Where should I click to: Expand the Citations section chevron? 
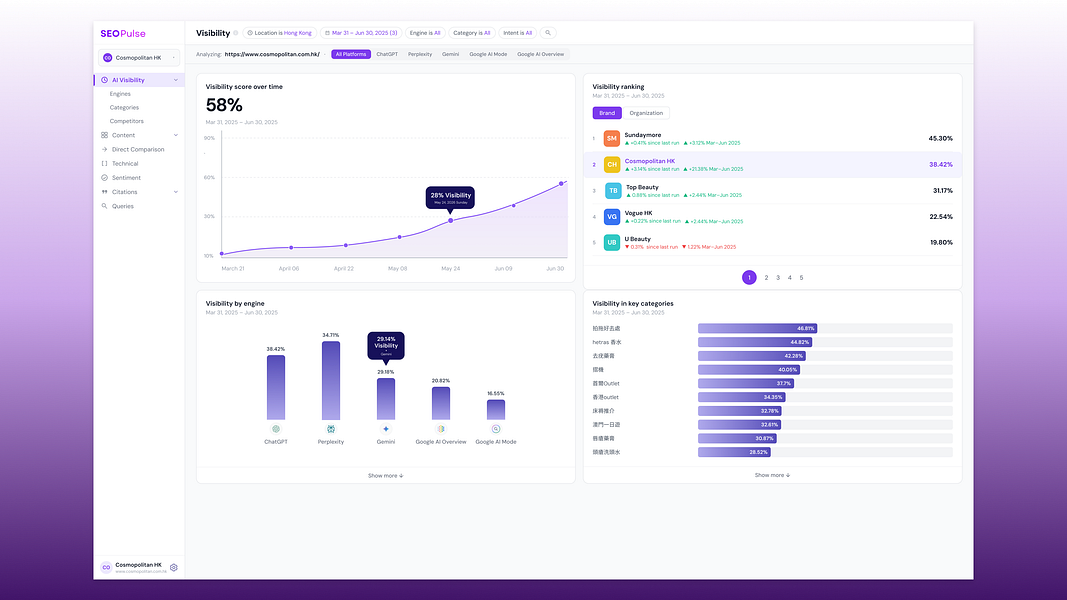pos(176,193)
